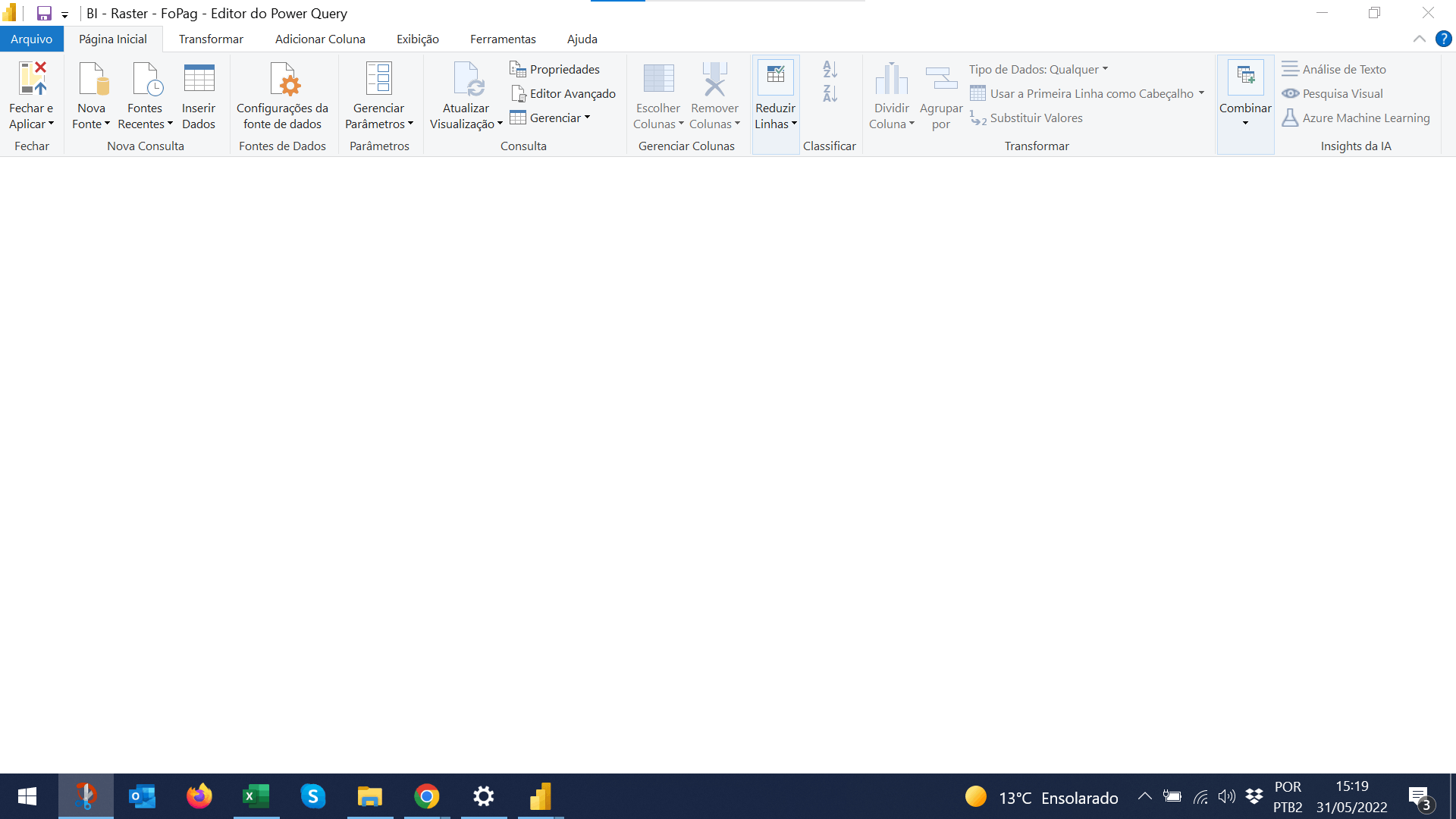The height and width of the screenshot is (819, 1456).
Task: Open the snipping app in the taskbar
Action: click(x=85, y=796)
